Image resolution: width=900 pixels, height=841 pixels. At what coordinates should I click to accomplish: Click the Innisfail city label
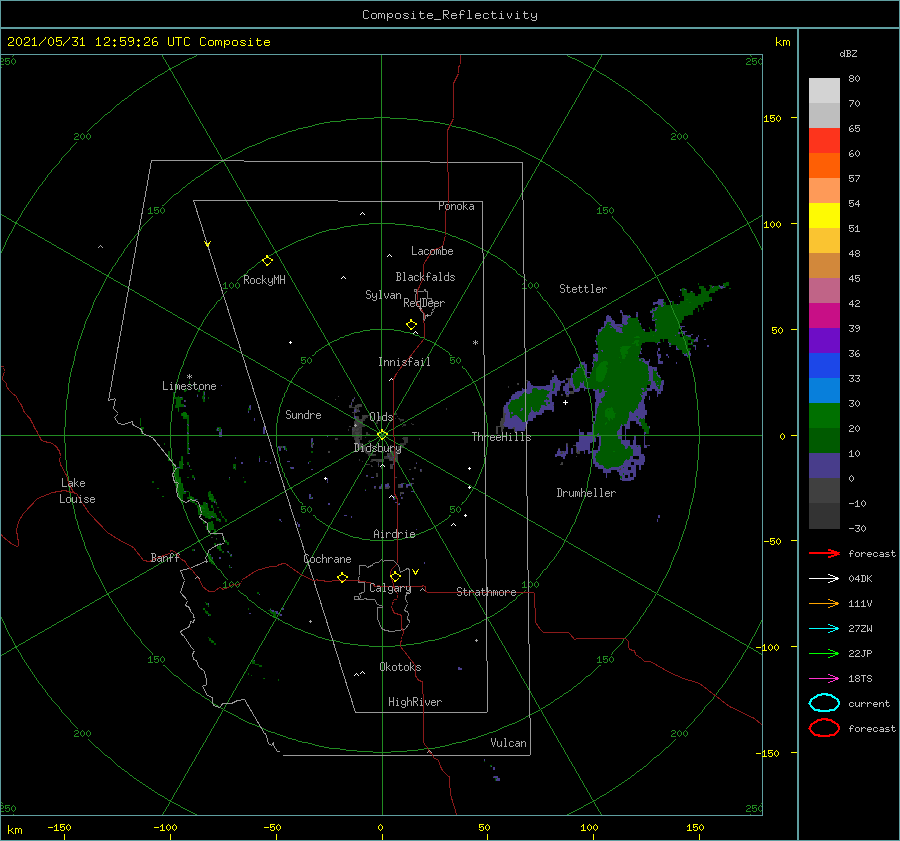[x=404, y=362]
